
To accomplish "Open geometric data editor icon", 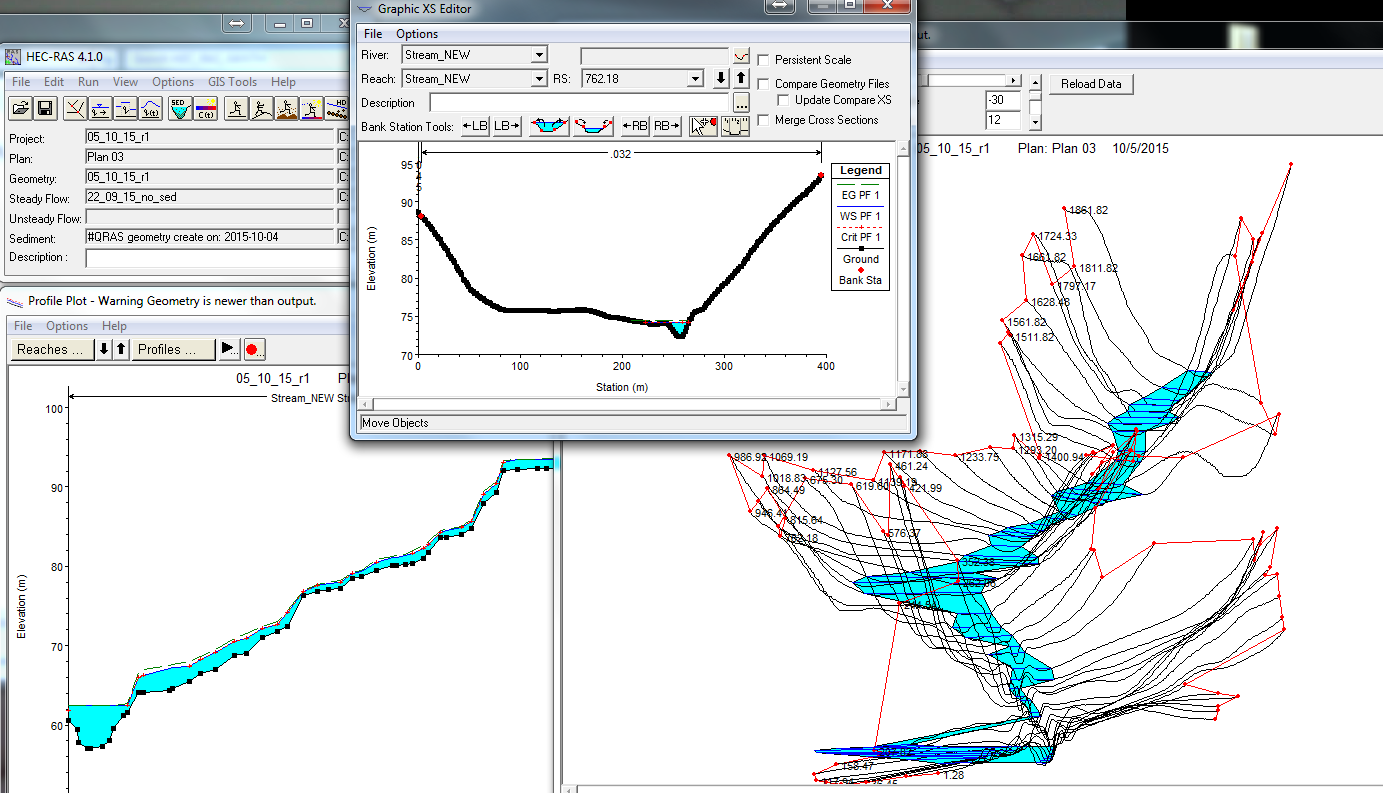I will tap(75, 108).
